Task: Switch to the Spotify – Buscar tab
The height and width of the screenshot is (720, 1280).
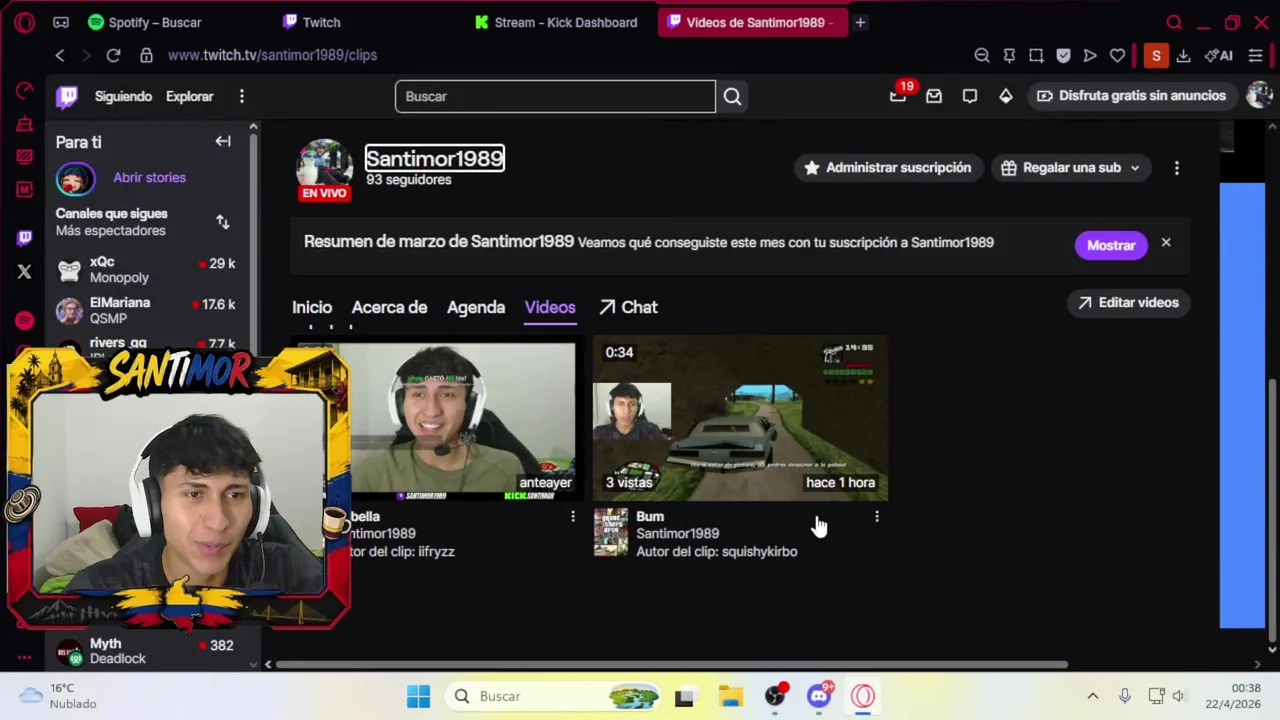Action: point(145,22)
